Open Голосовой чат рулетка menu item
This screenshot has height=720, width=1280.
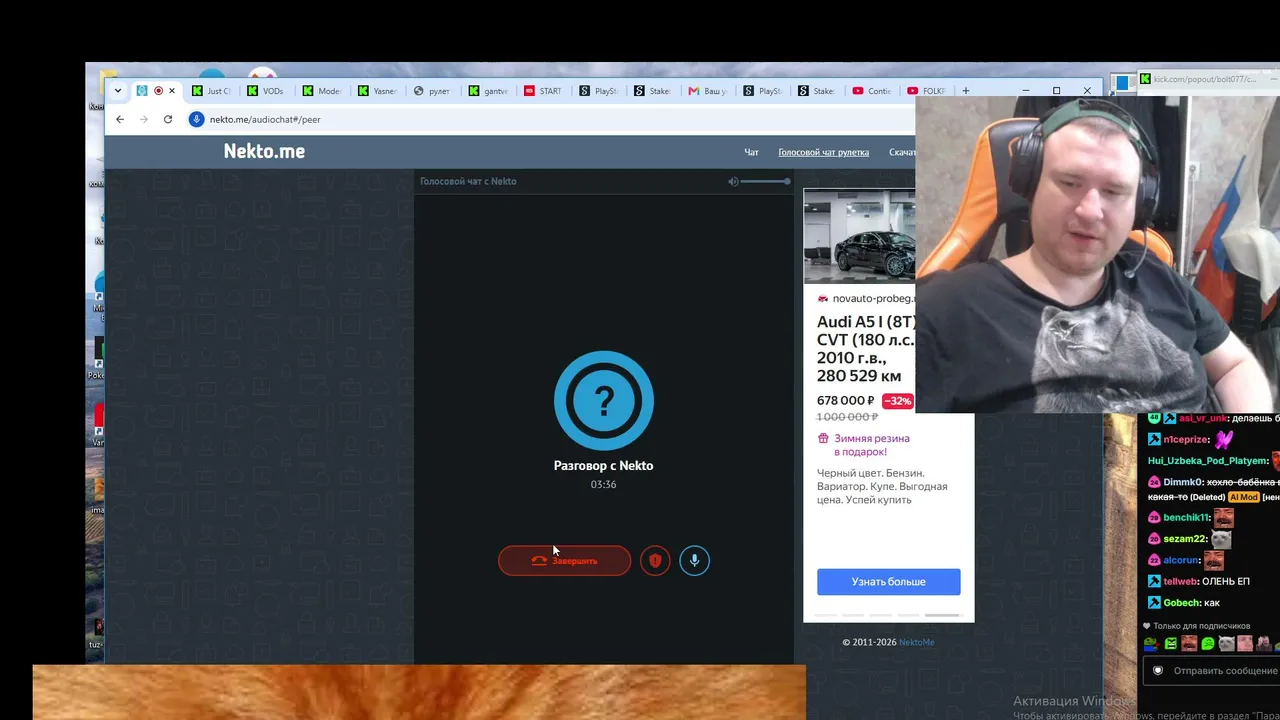(823, 152)
